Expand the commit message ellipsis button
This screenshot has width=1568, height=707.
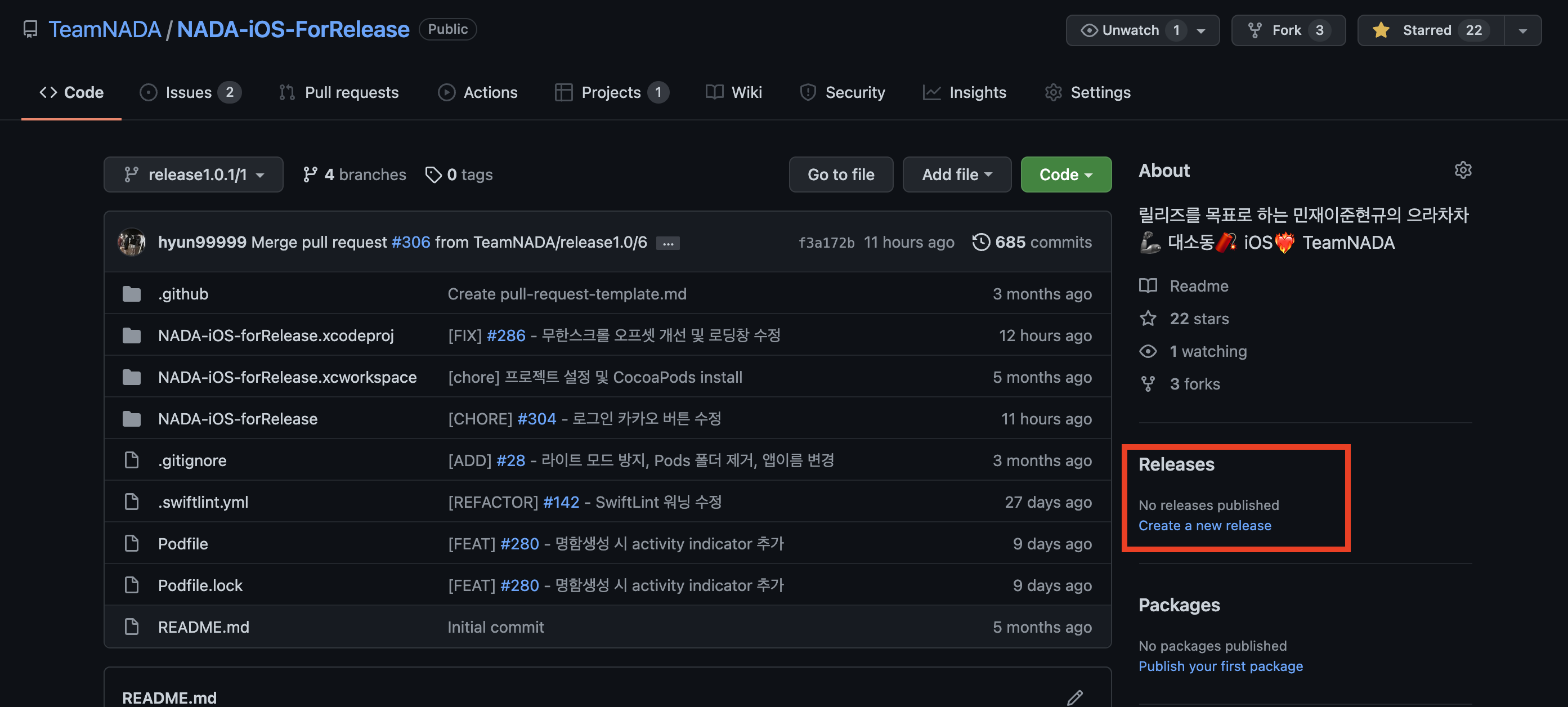(x=667, y=243)
